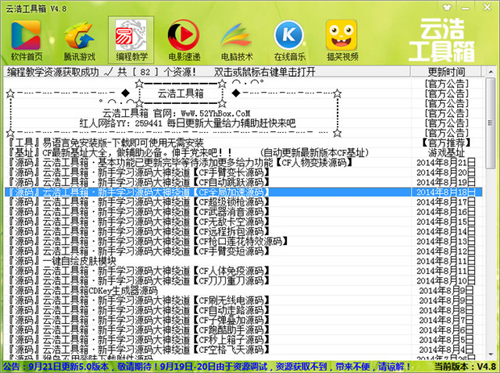Viewport: 500px width, 373px height.
Task: Click the date cell 2014年8月12日
Action: tap(446, 251)
